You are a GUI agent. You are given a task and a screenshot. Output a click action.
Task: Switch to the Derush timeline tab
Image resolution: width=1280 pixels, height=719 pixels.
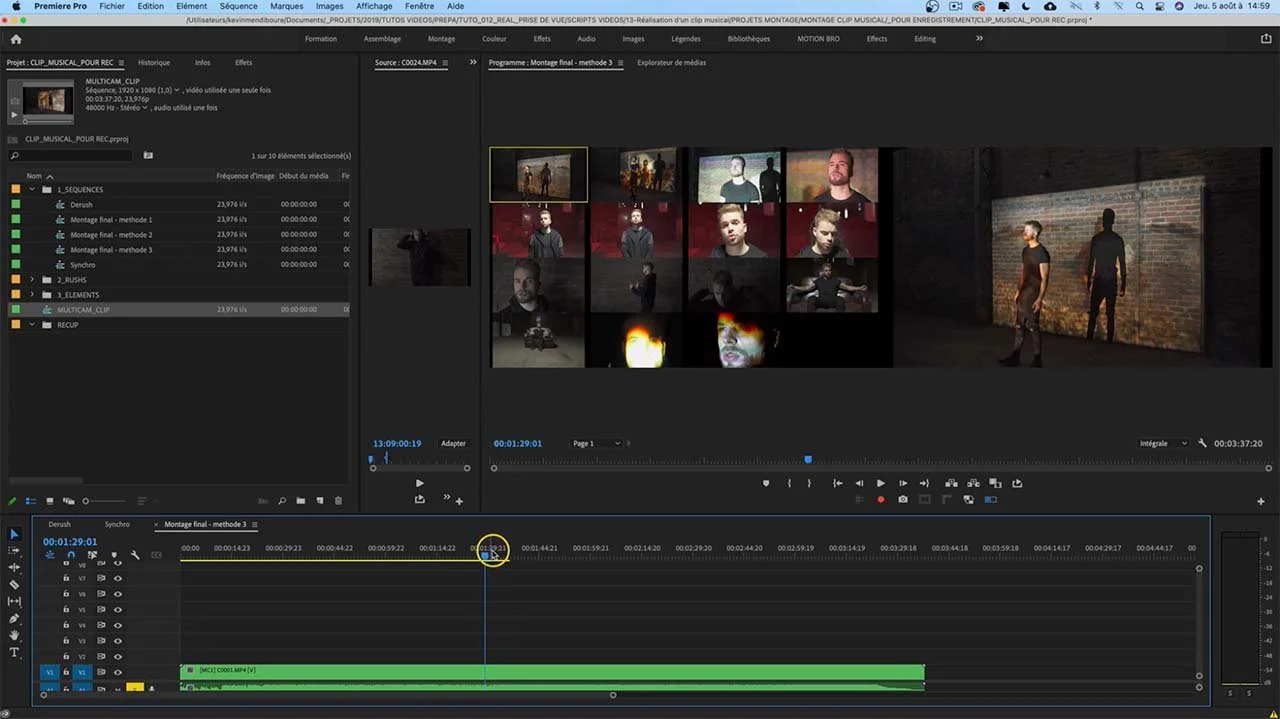(59, 524)
